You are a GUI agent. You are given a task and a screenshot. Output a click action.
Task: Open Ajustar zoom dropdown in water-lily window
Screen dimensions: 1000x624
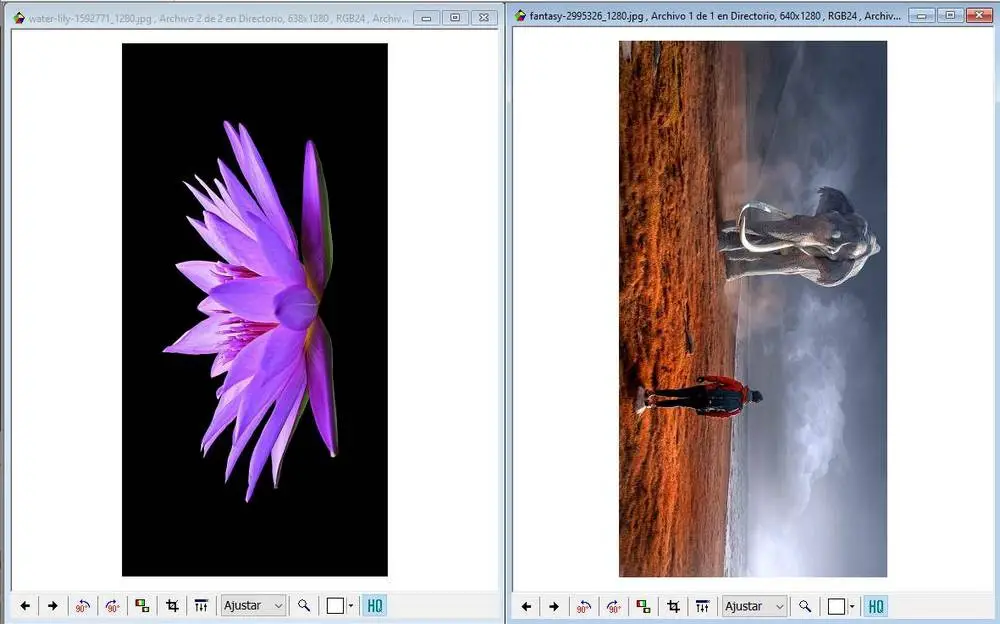(253, 605)
